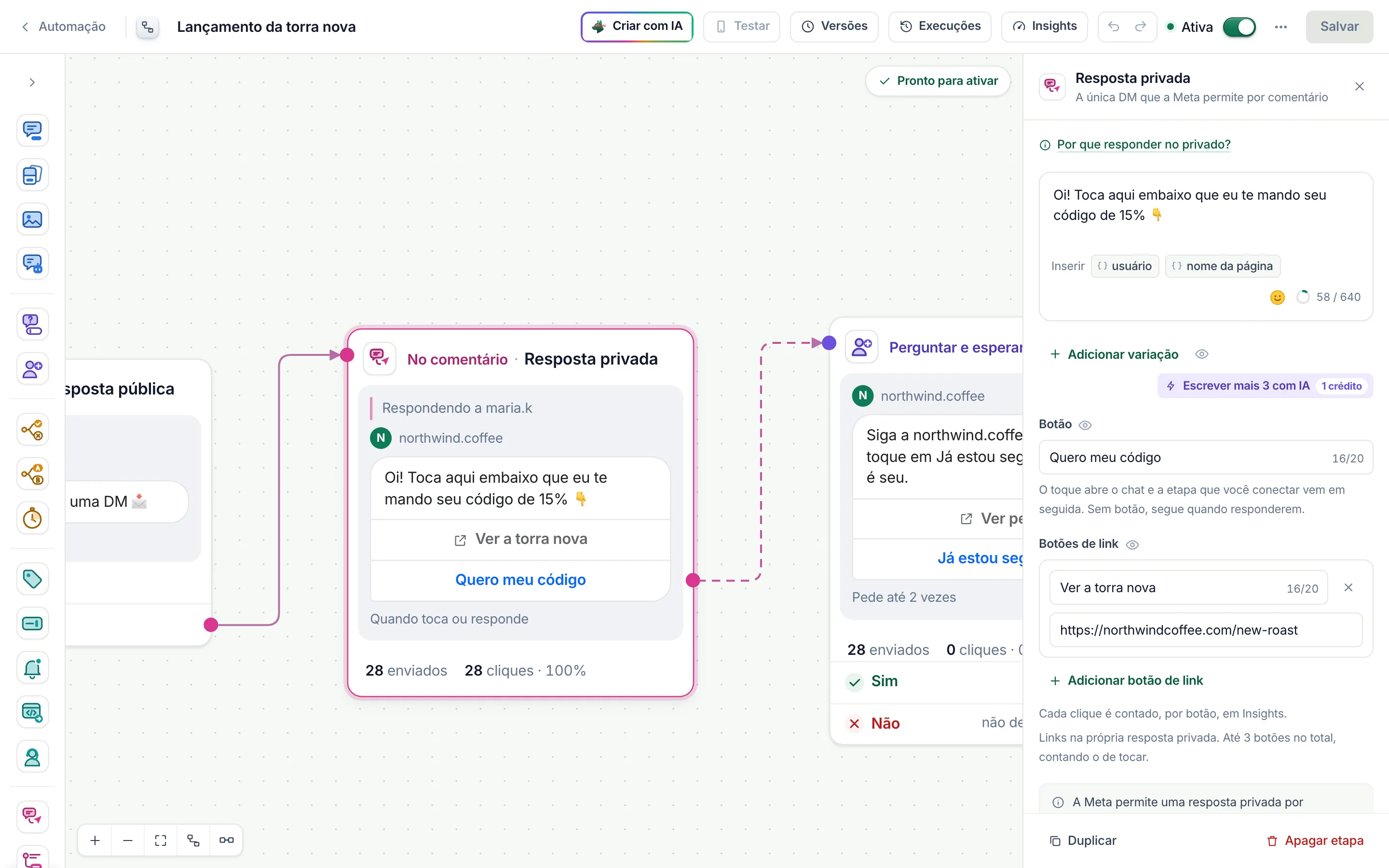Select the code webhook block icon

32,712
